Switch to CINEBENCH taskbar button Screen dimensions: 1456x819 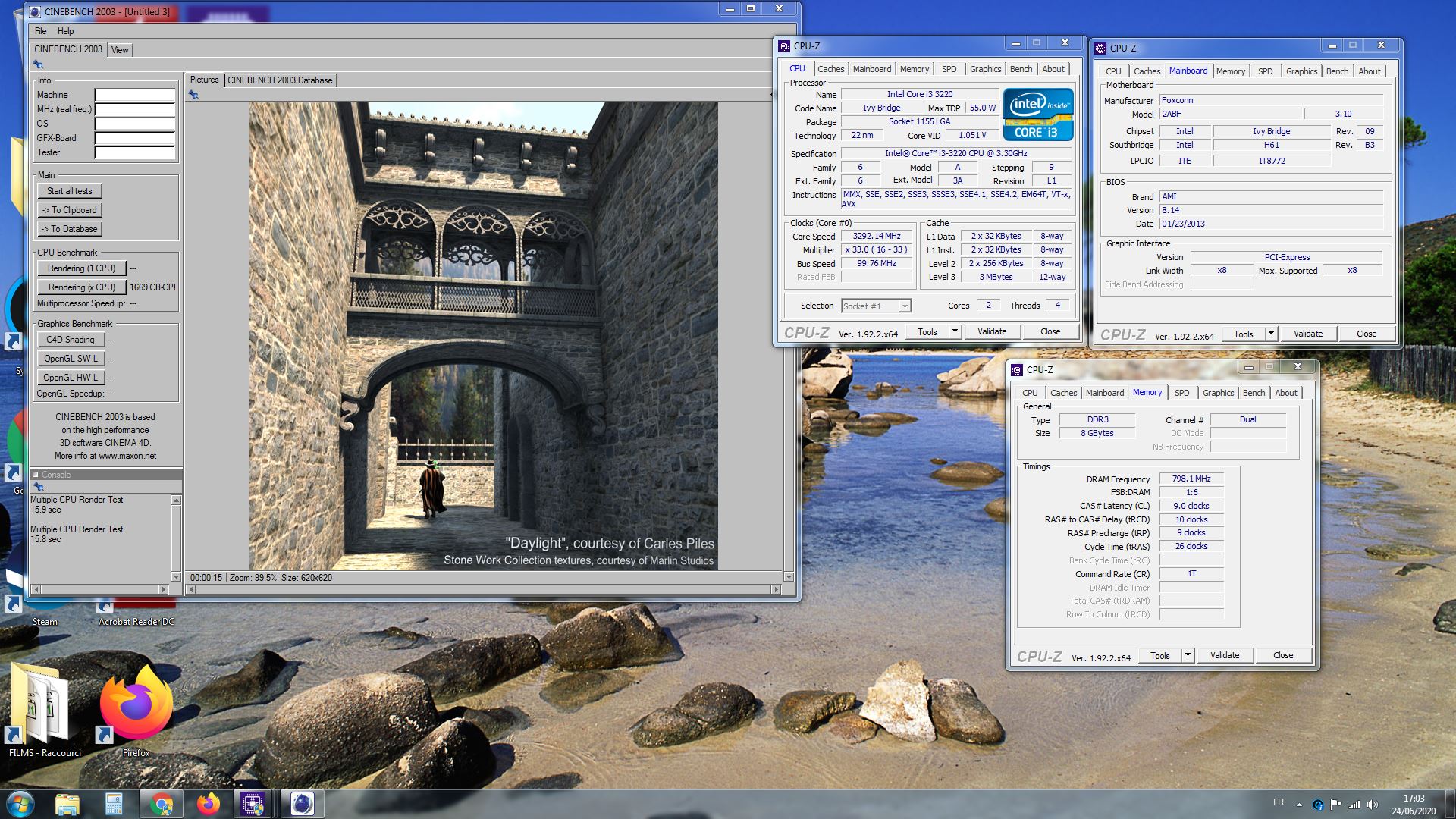coord(302,804)
